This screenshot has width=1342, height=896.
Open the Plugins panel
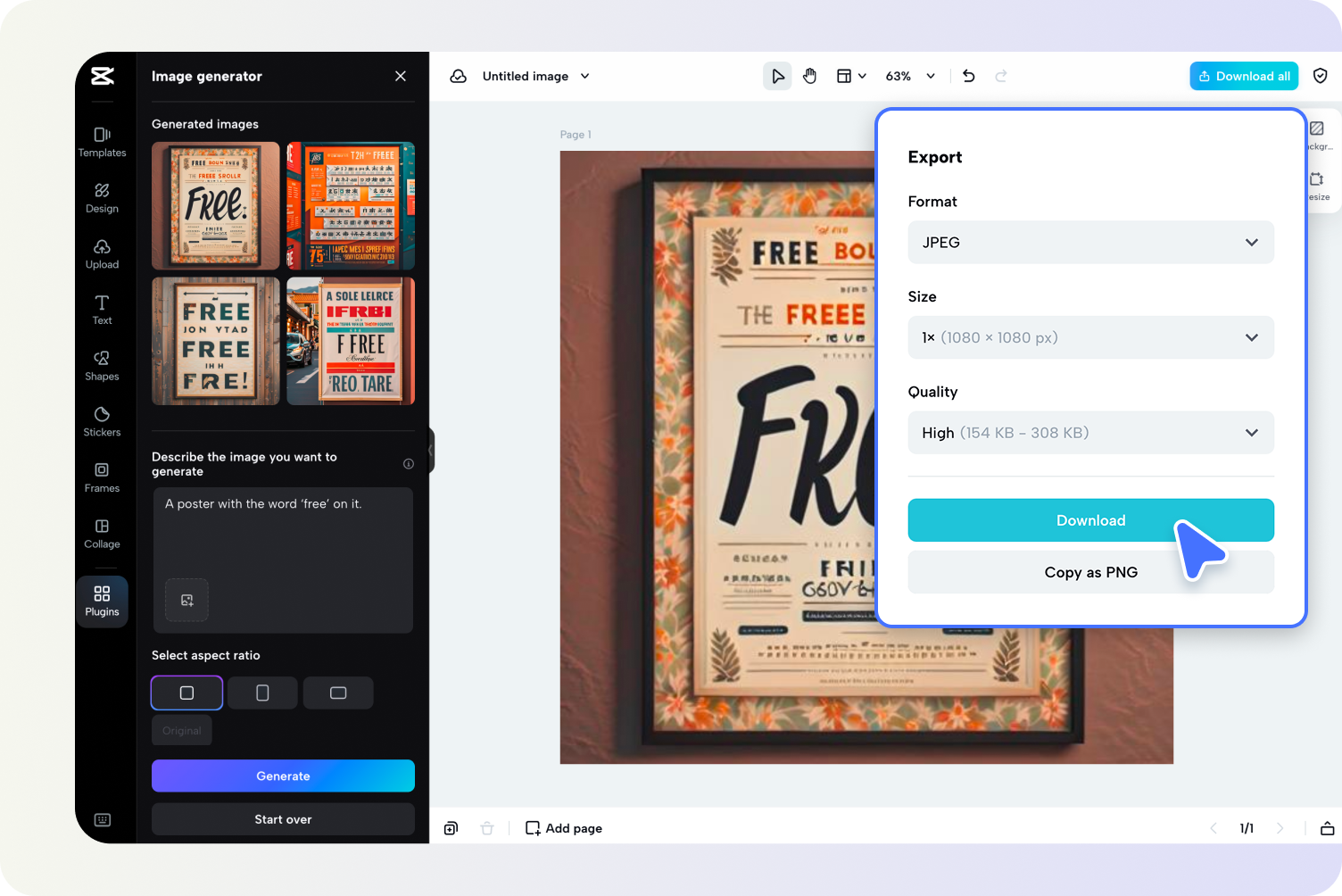tap(103, 601)
